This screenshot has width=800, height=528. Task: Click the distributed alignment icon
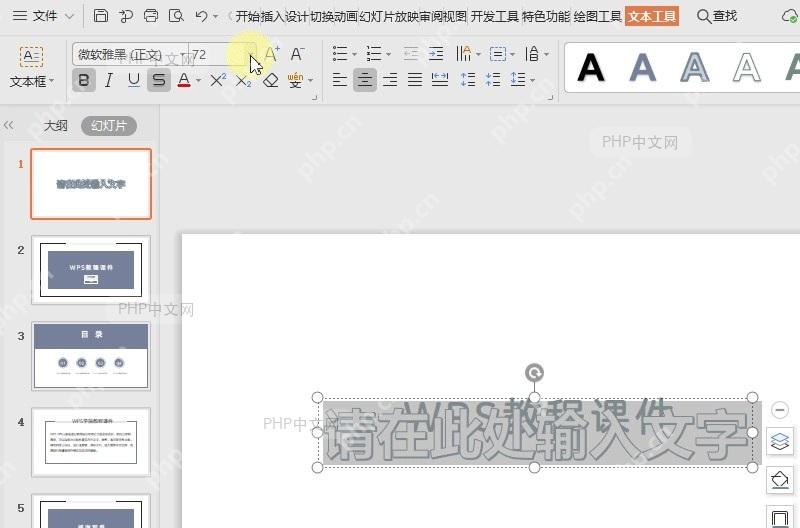tap(440, 80)
